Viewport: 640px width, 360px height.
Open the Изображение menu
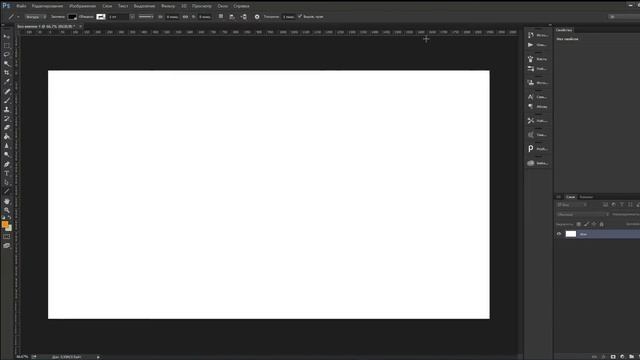[82, 6]
